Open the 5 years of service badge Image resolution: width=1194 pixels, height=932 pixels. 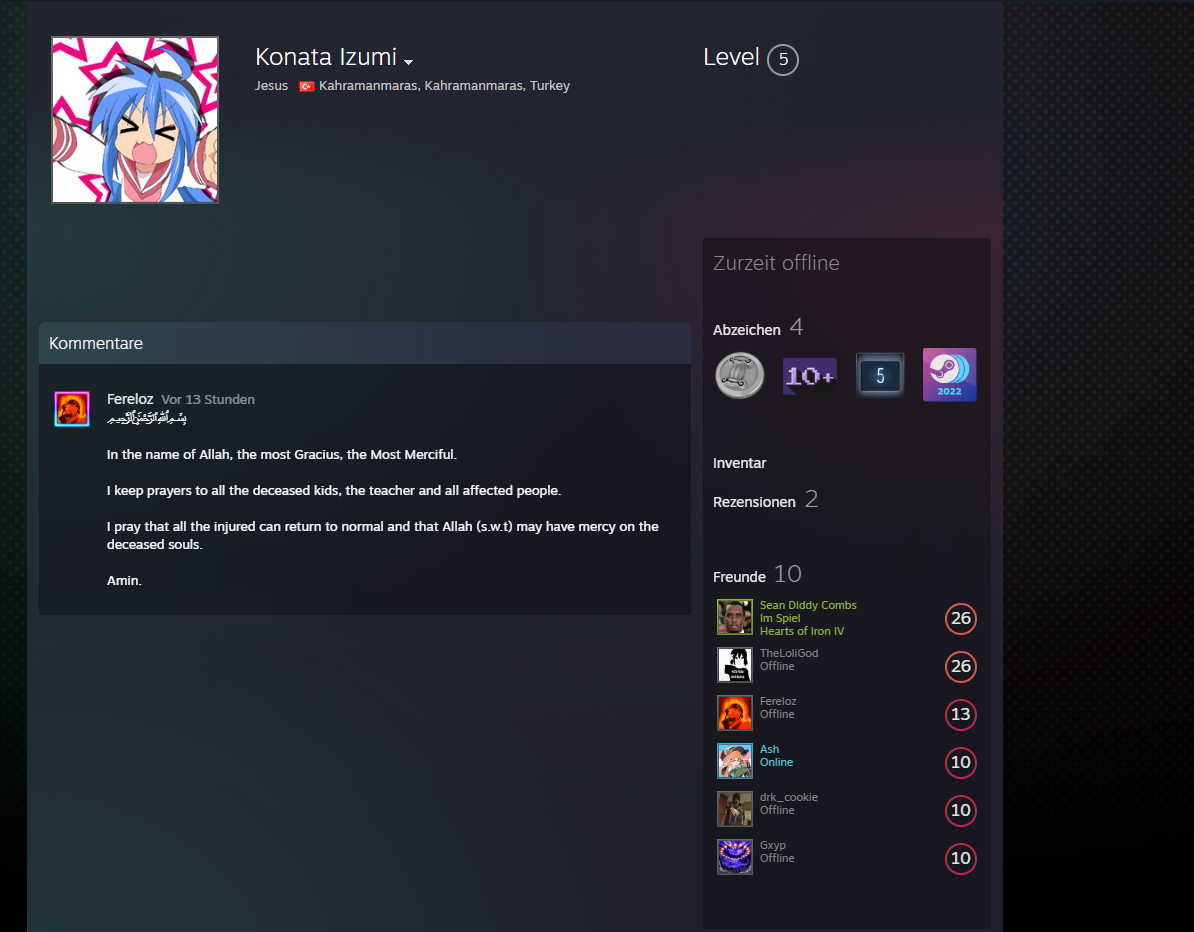(x=880, y=375)
